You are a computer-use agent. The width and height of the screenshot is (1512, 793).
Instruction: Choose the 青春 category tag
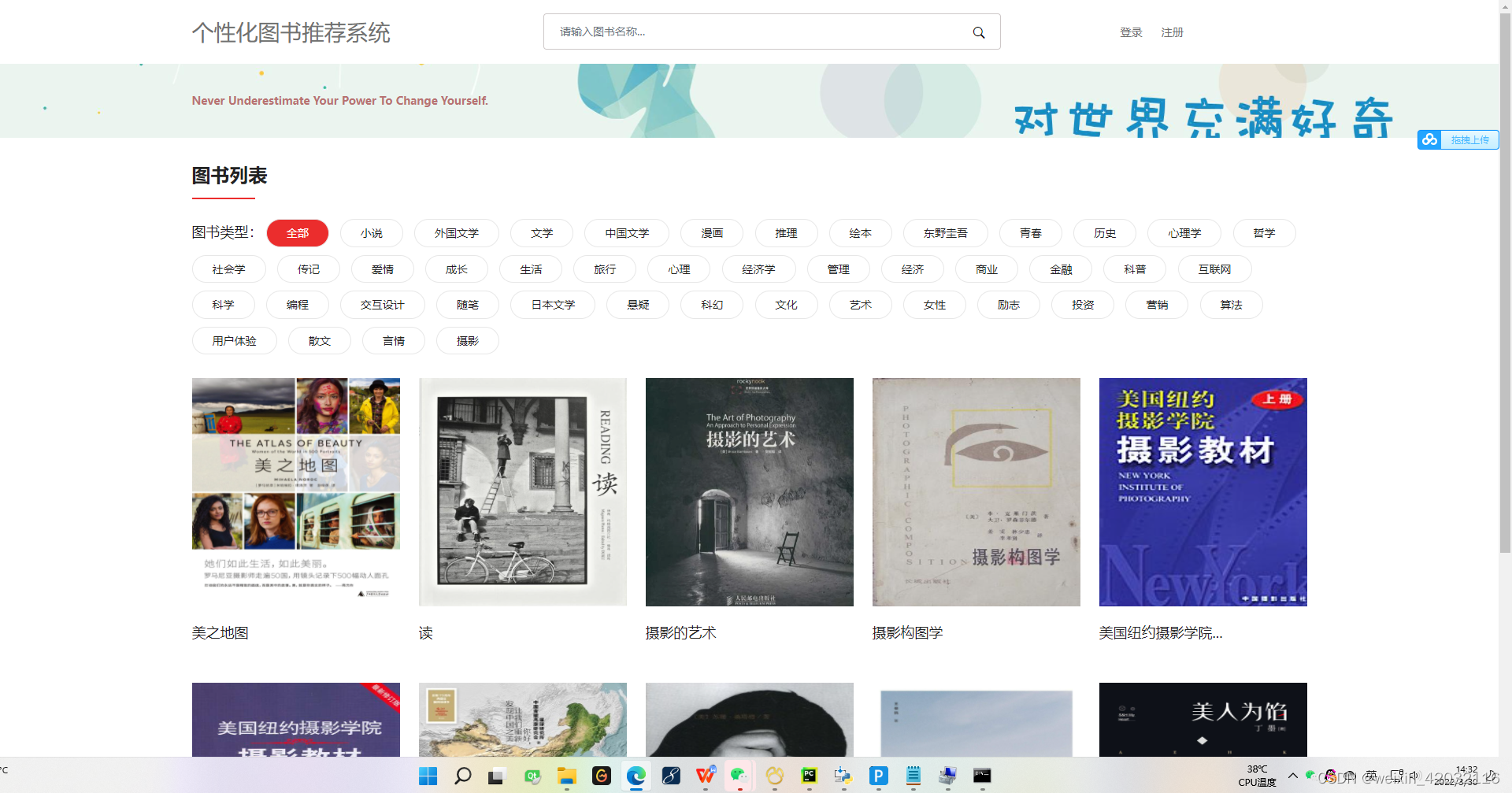1030,233
